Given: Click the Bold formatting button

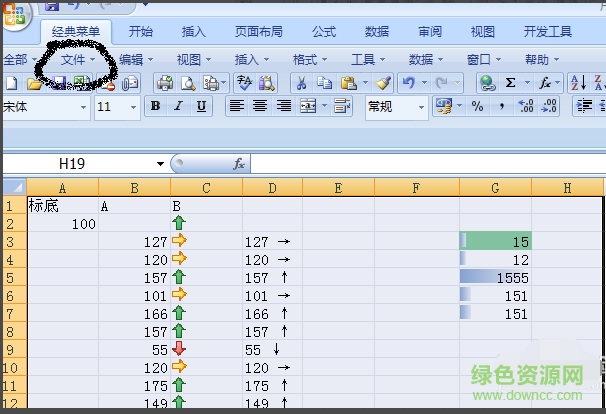Looking at the screenshot, I should 155,106.
